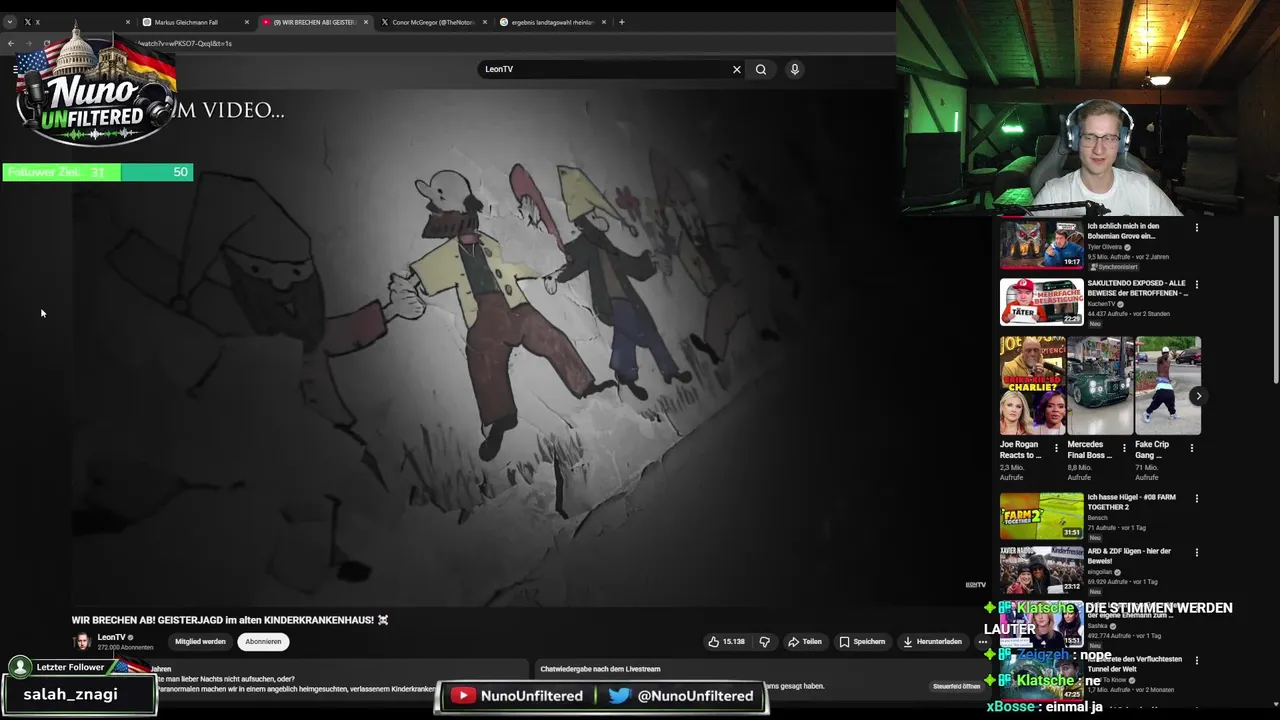This screenshot has height=720, width=1280.
Task: Save video with Speichern button
Action: click(x=862, y=642)
